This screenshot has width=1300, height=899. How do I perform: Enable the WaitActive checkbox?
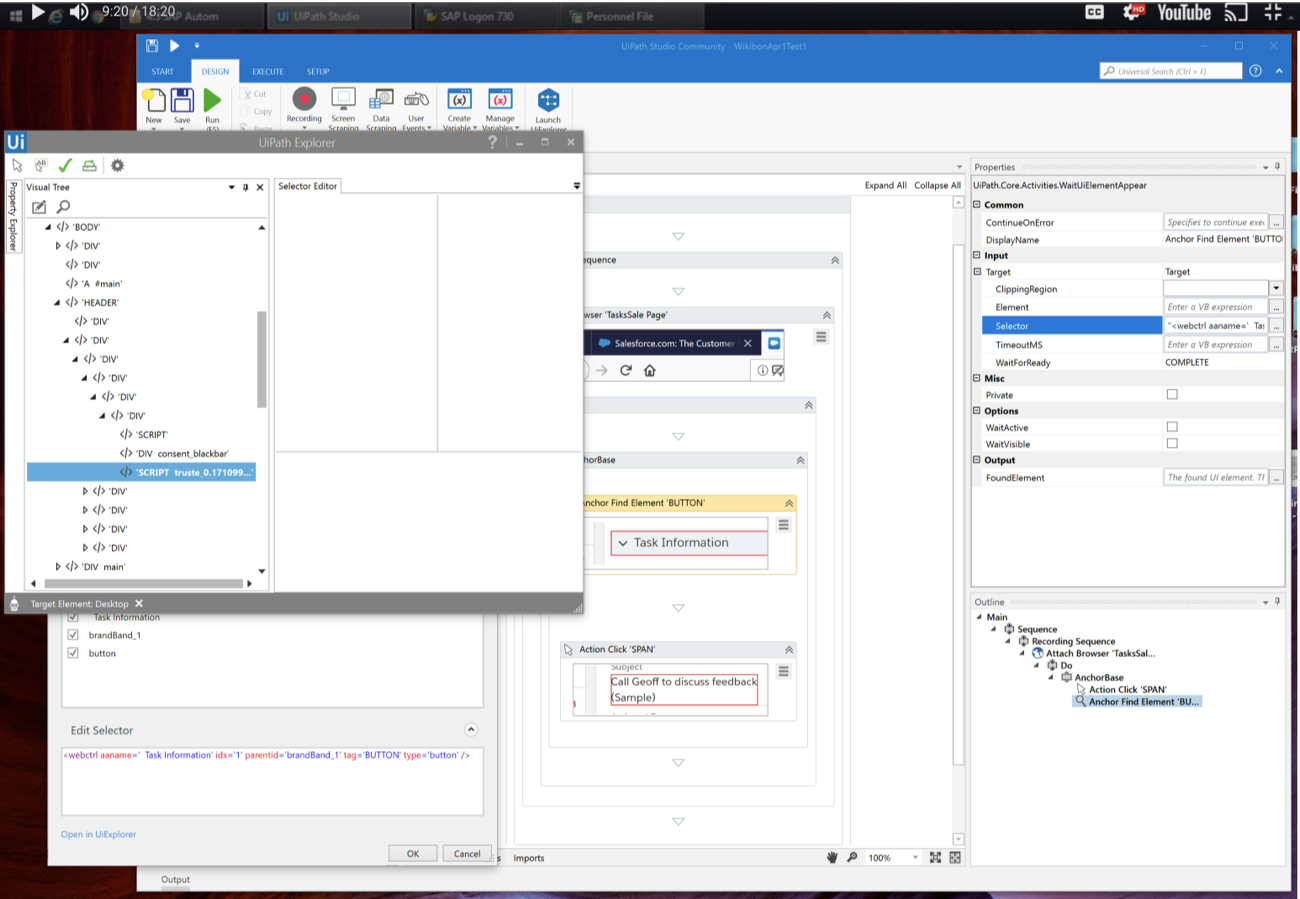click(1172, 427)
